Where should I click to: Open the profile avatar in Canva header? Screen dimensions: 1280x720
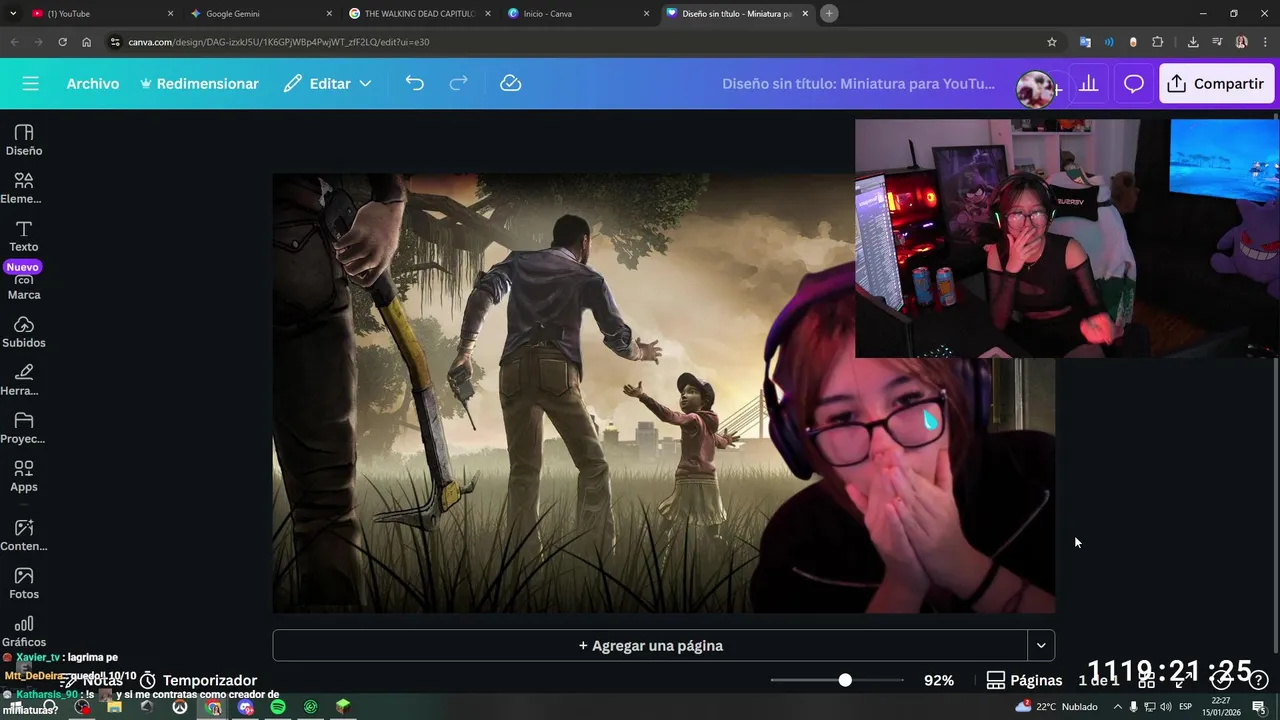point(1035,89)
